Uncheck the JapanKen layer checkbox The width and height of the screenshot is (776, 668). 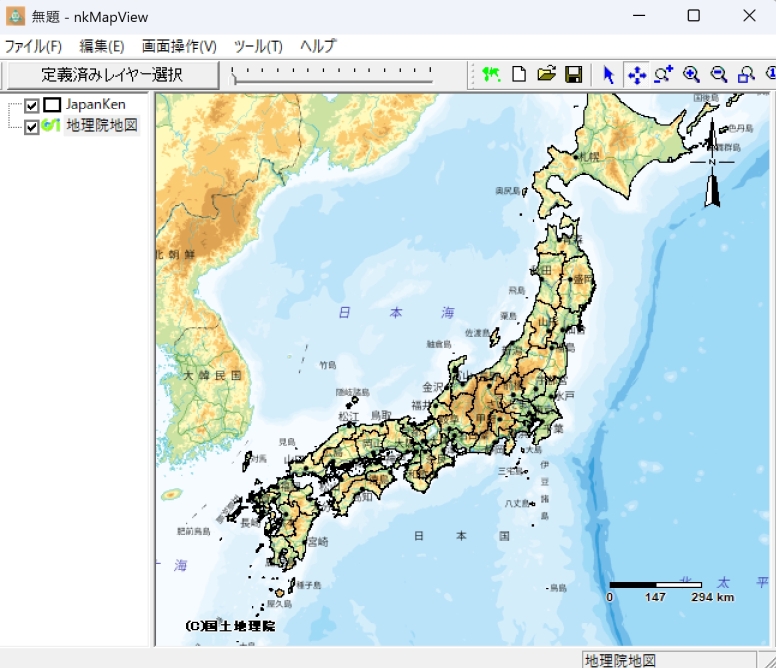pos(32,105)
